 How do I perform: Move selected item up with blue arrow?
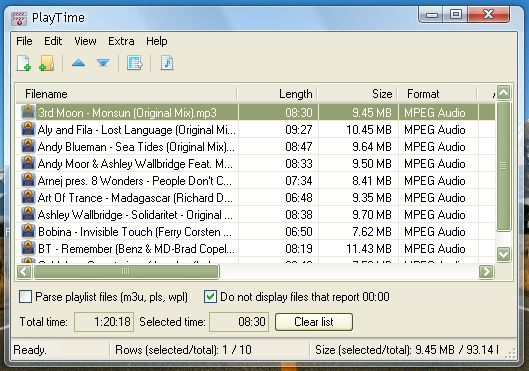pos(78,63)
